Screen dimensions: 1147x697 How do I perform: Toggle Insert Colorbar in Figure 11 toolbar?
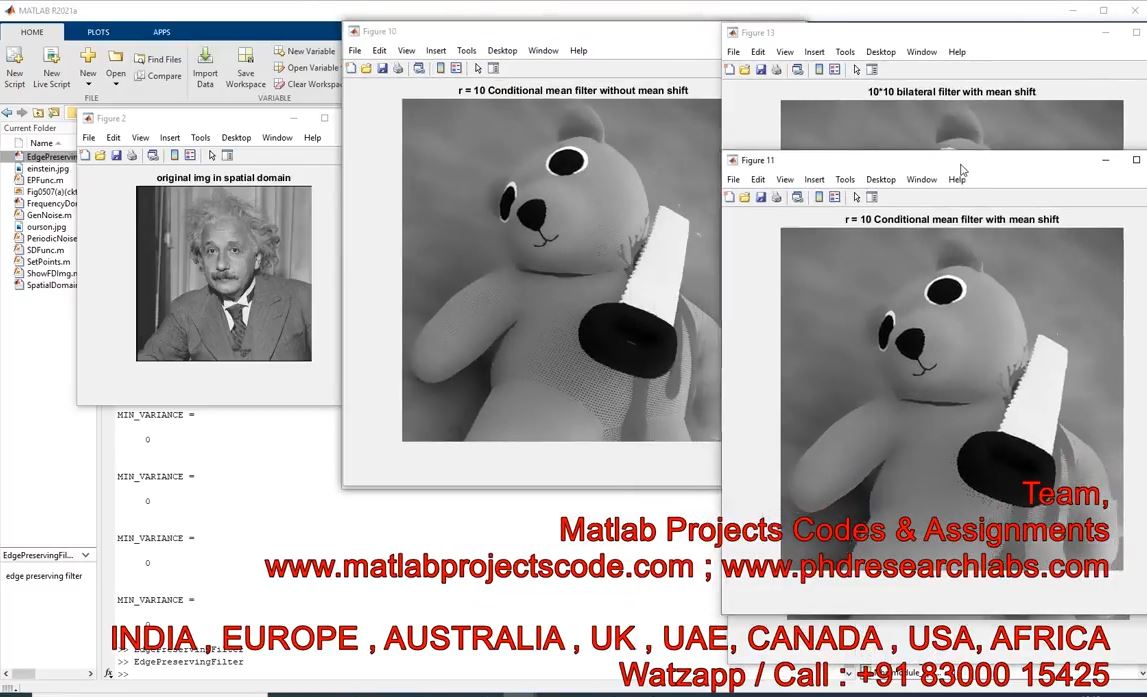tap(819, 198)
